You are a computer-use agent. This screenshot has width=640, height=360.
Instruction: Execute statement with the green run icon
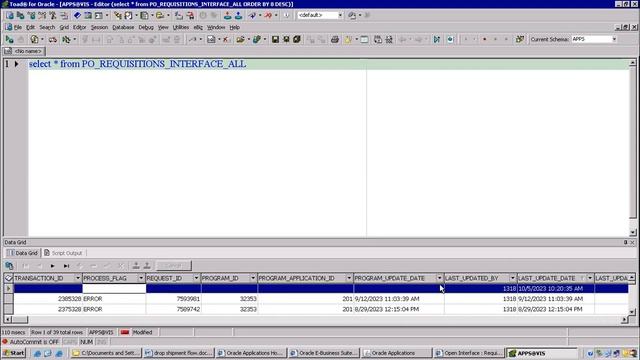pyautogui.click(x=9, y=39)
